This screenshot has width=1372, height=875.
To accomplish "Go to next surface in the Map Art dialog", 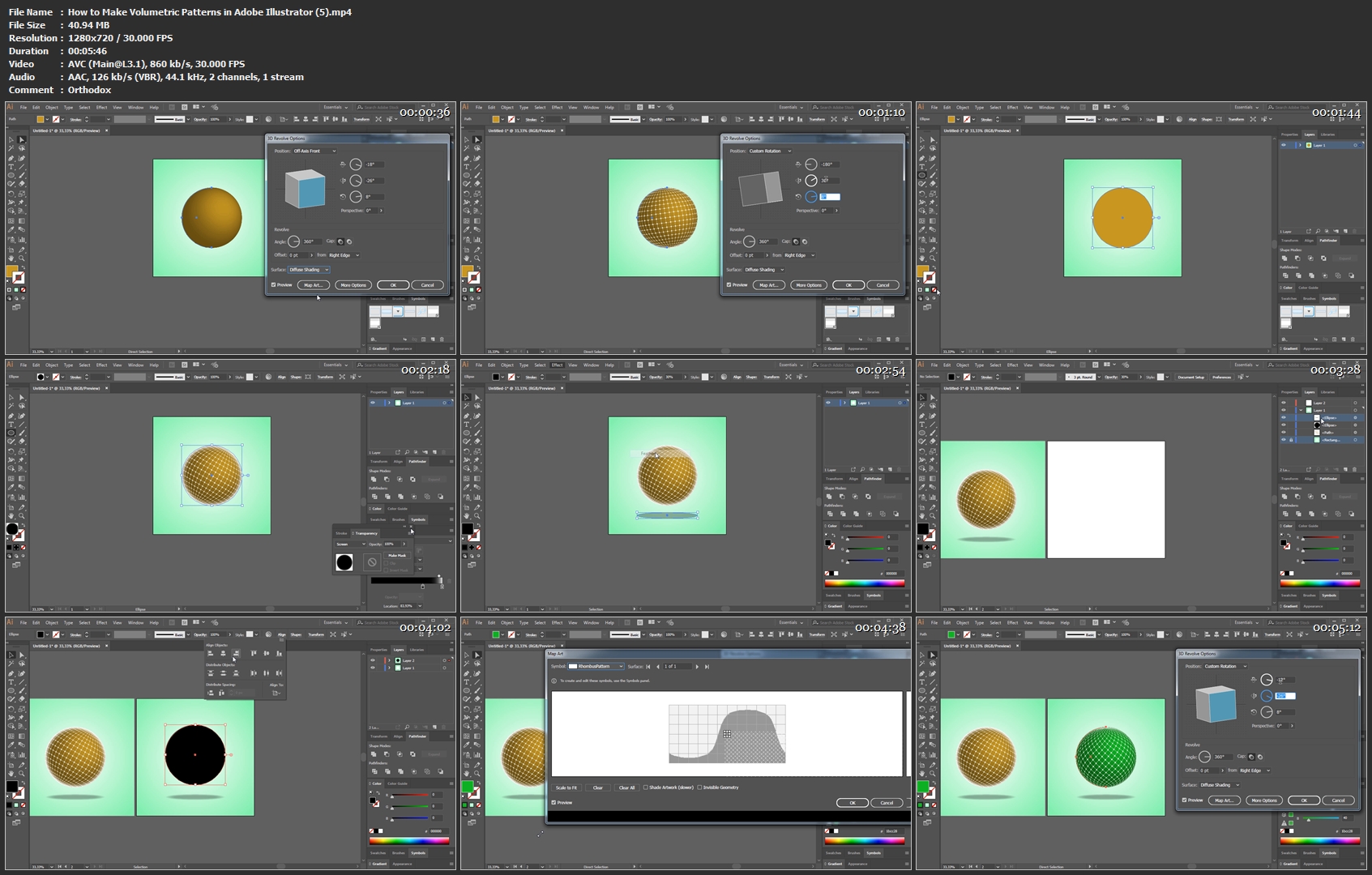I will (697, 667).
